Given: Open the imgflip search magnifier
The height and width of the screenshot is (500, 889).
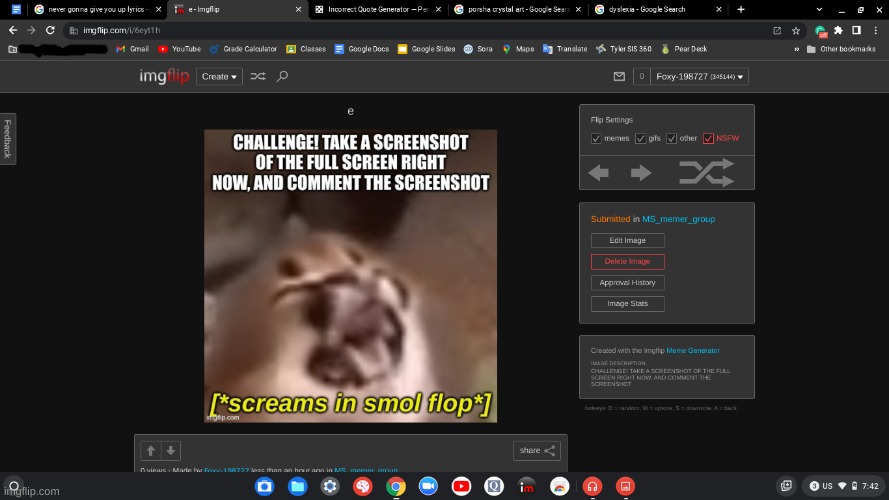Looking at the screenshot, I should [282, 76].
